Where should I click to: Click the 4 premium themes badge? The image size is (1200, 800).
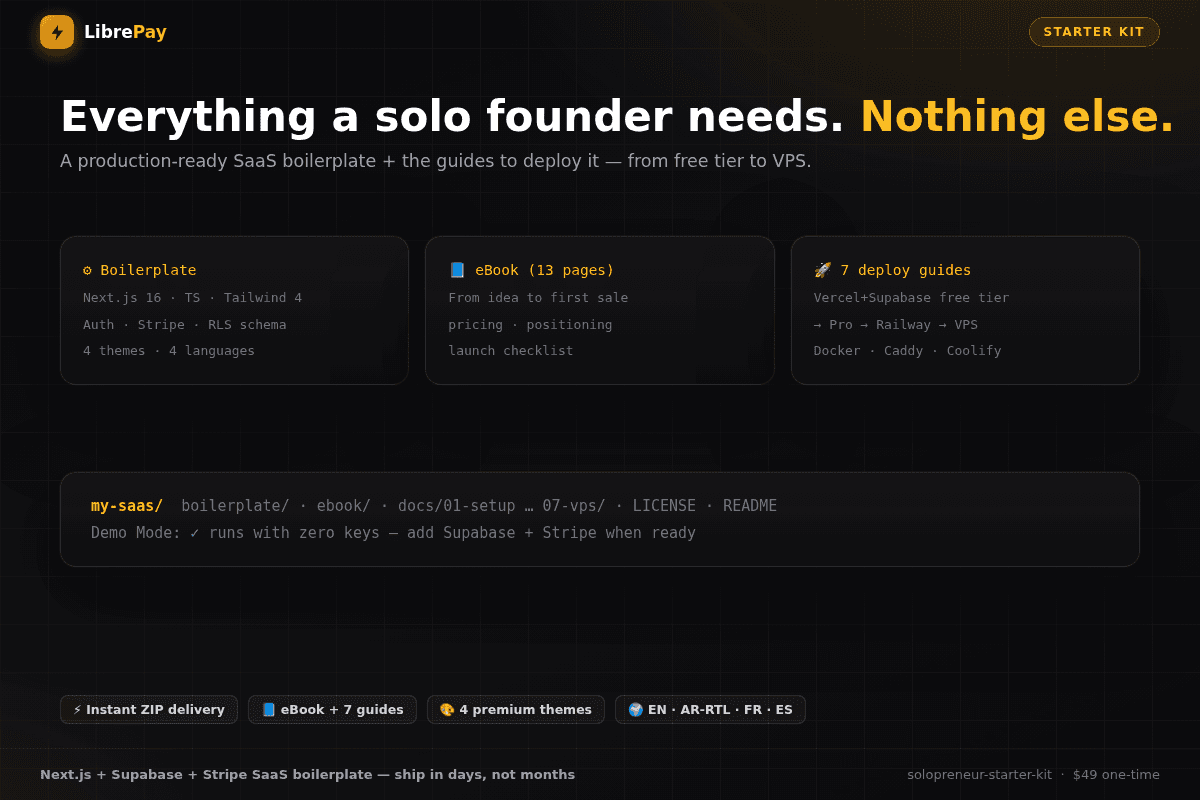(516, 710)
